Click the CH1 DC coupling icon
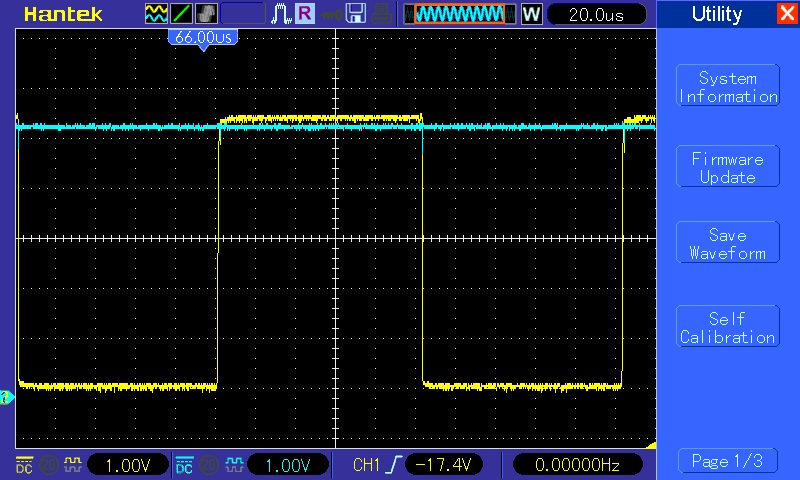Viewport: 800px width, 480px height. click(24, 465)
